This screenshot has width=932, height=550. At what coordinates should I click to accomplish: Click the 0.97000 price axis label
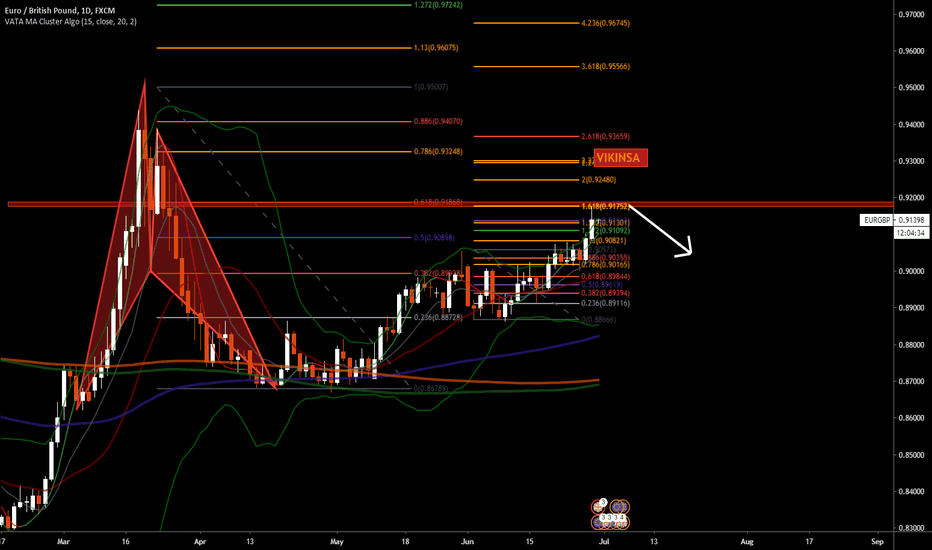point(911,14)
